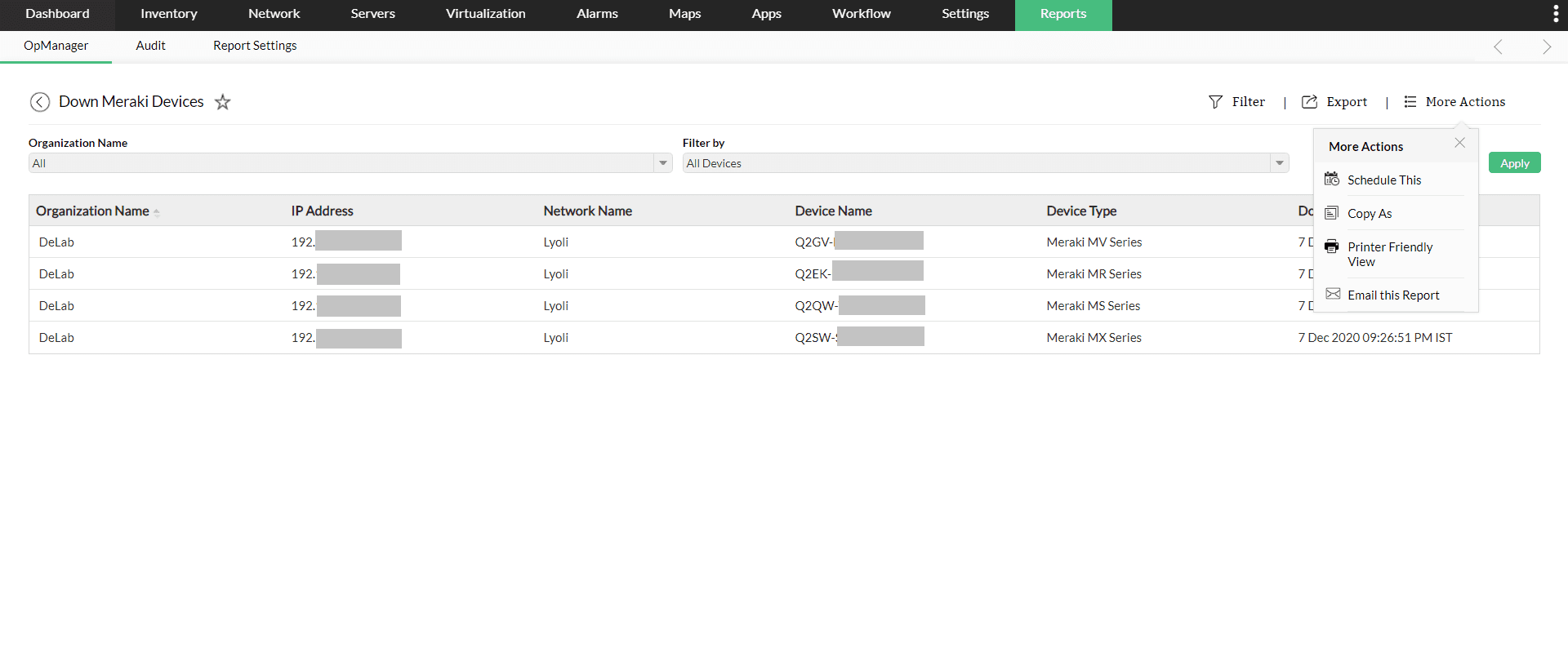1568x666 pixels.
Task: Switch to the Audit tab
Action: coord(150,46)
